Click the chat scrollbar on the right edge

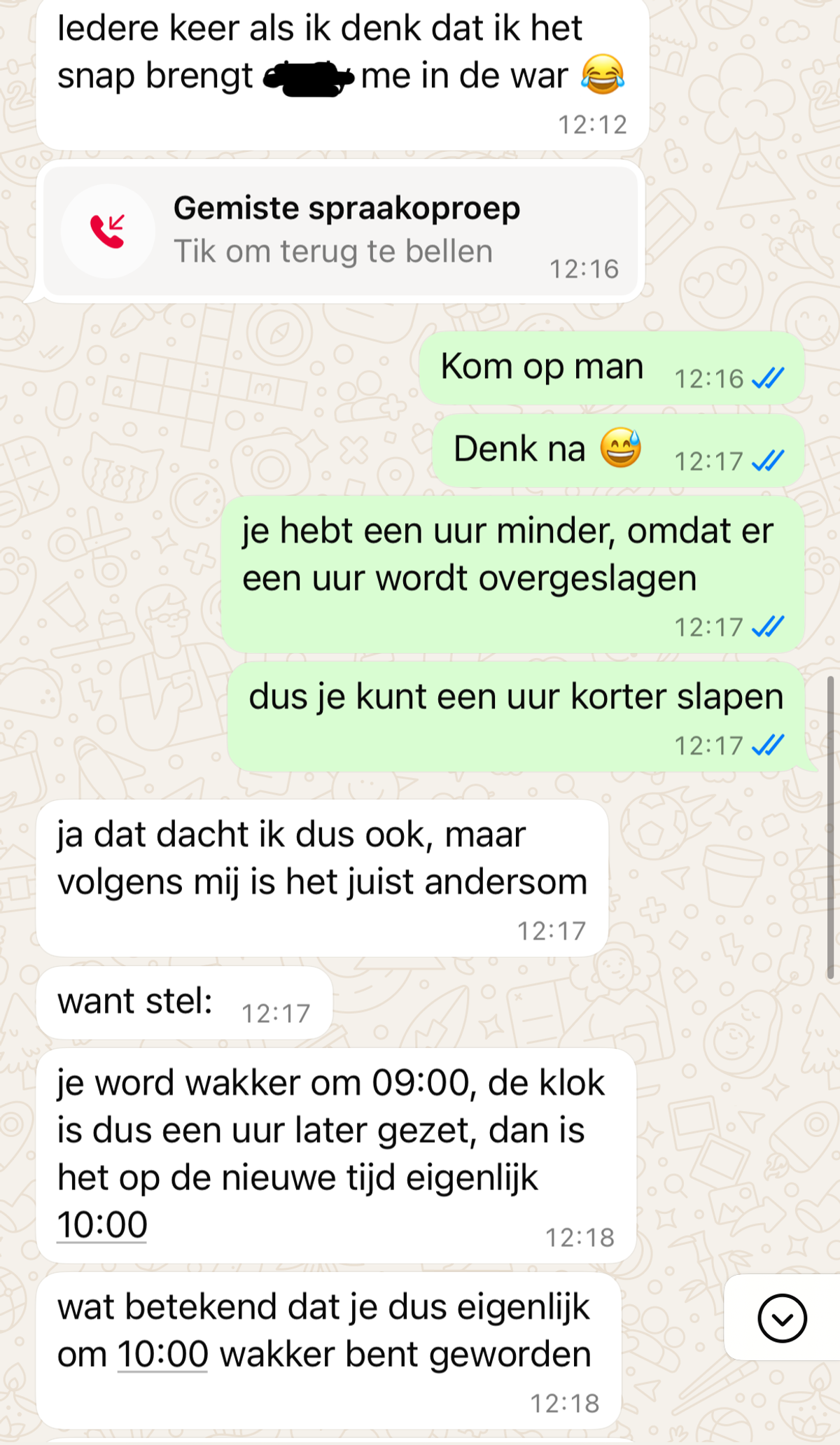click(830, 826)
